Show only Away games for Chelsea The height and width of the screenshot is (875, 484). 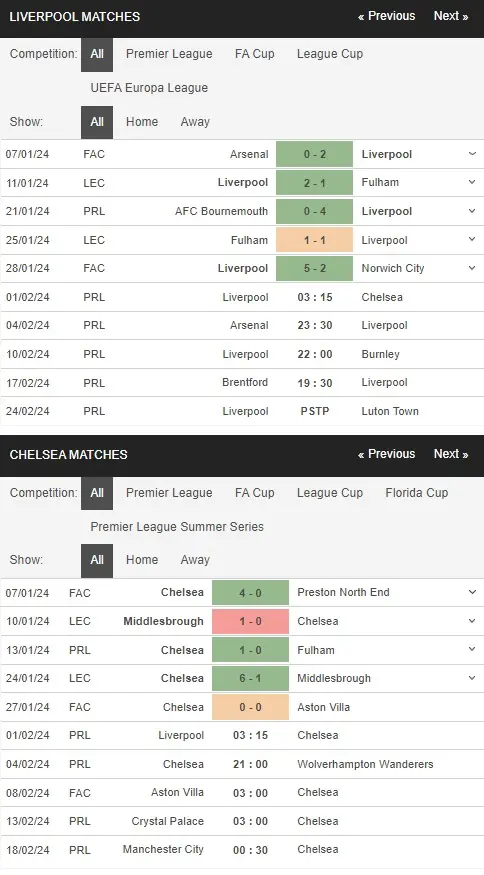coord(195,560)
